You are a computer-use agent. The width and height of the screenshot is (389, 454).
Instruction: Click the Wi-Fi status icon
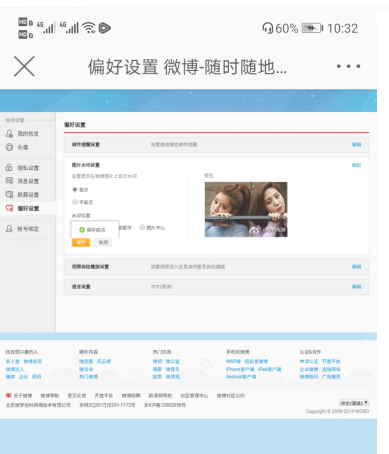89,28
